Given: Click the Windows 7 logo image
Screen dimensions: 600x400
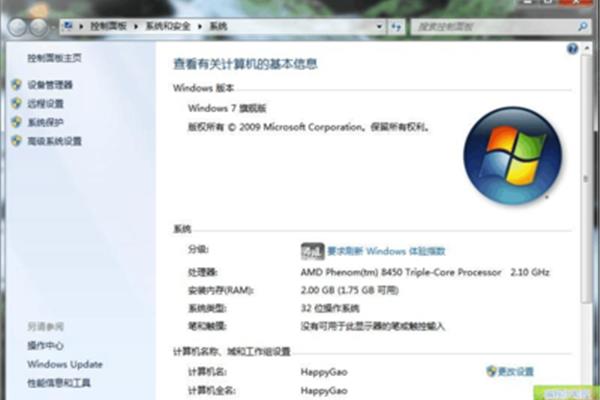Looking at the screenshot, I should coord(512,155).
